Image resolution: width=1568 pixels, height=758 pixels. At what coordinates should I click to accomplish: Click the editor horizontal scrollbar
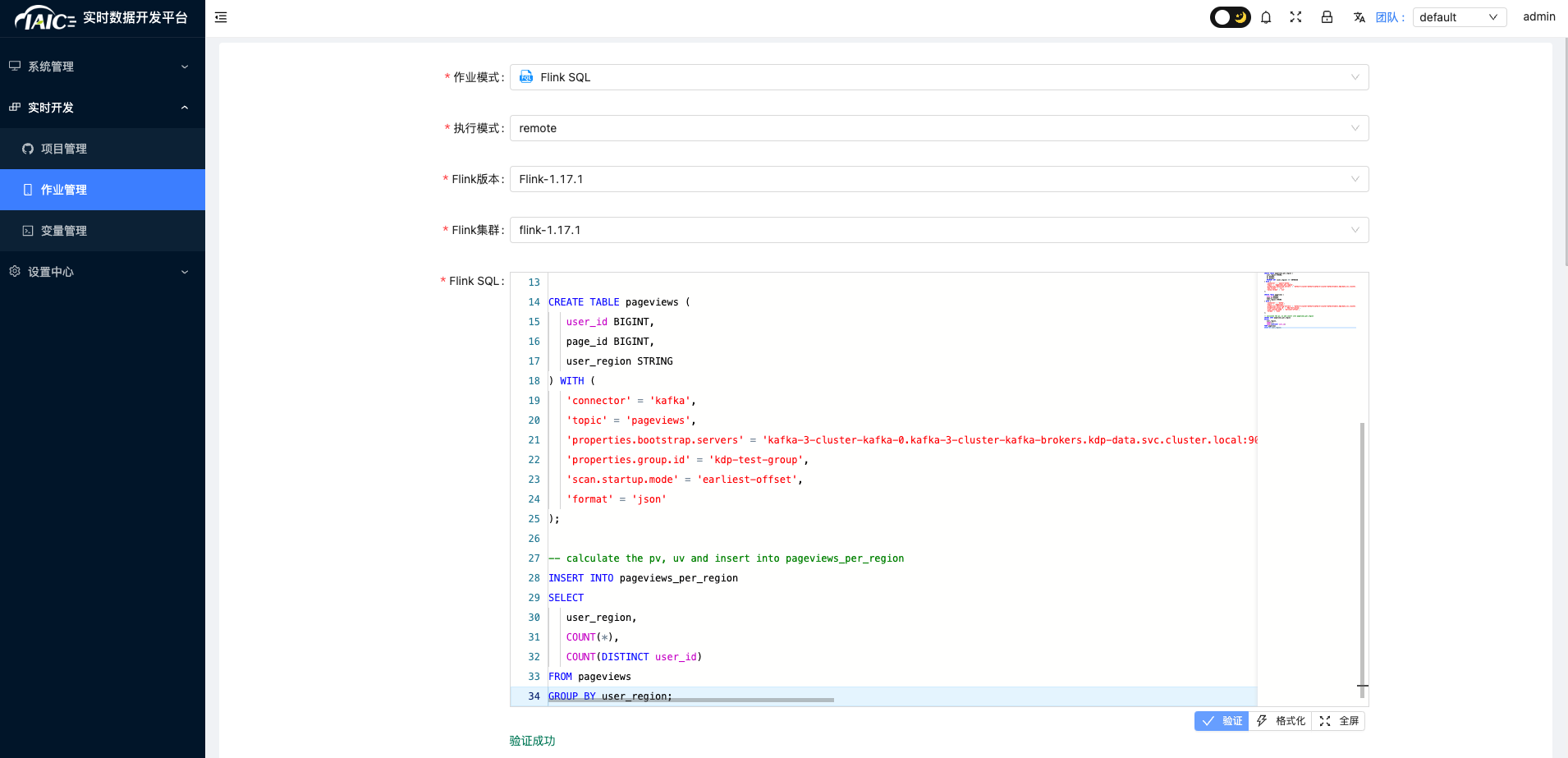click(x=691, y=701)
